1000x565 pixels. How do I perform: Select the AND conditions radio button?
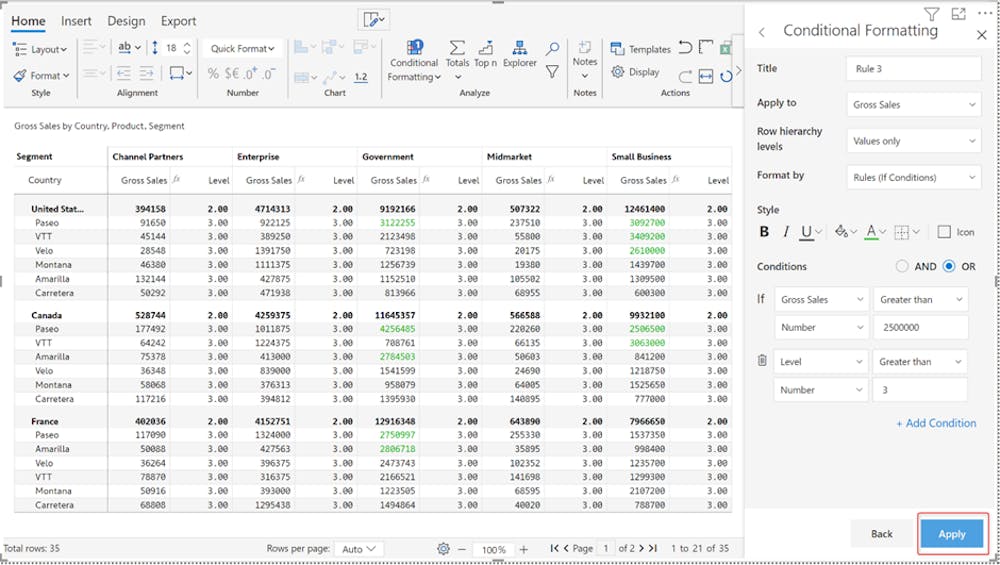coord(902,267)
